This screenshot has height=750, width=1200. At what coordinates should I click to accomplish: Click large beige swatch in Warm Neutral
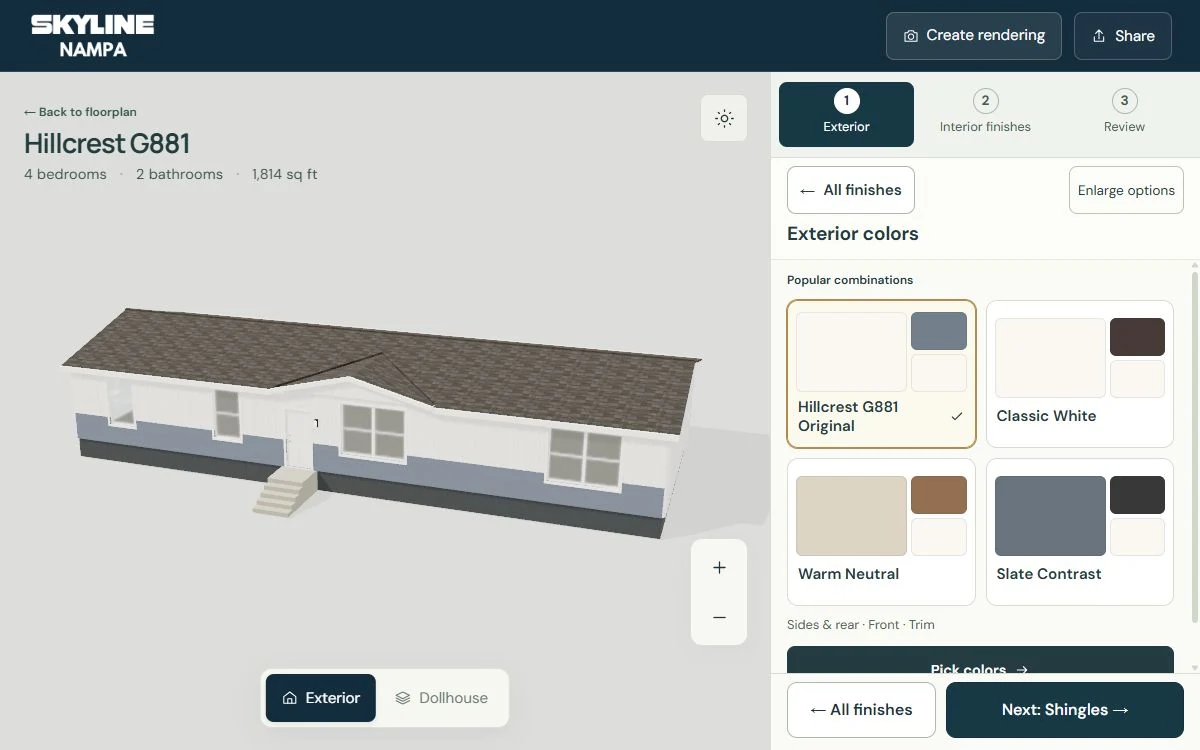click(x=851, y=516)
